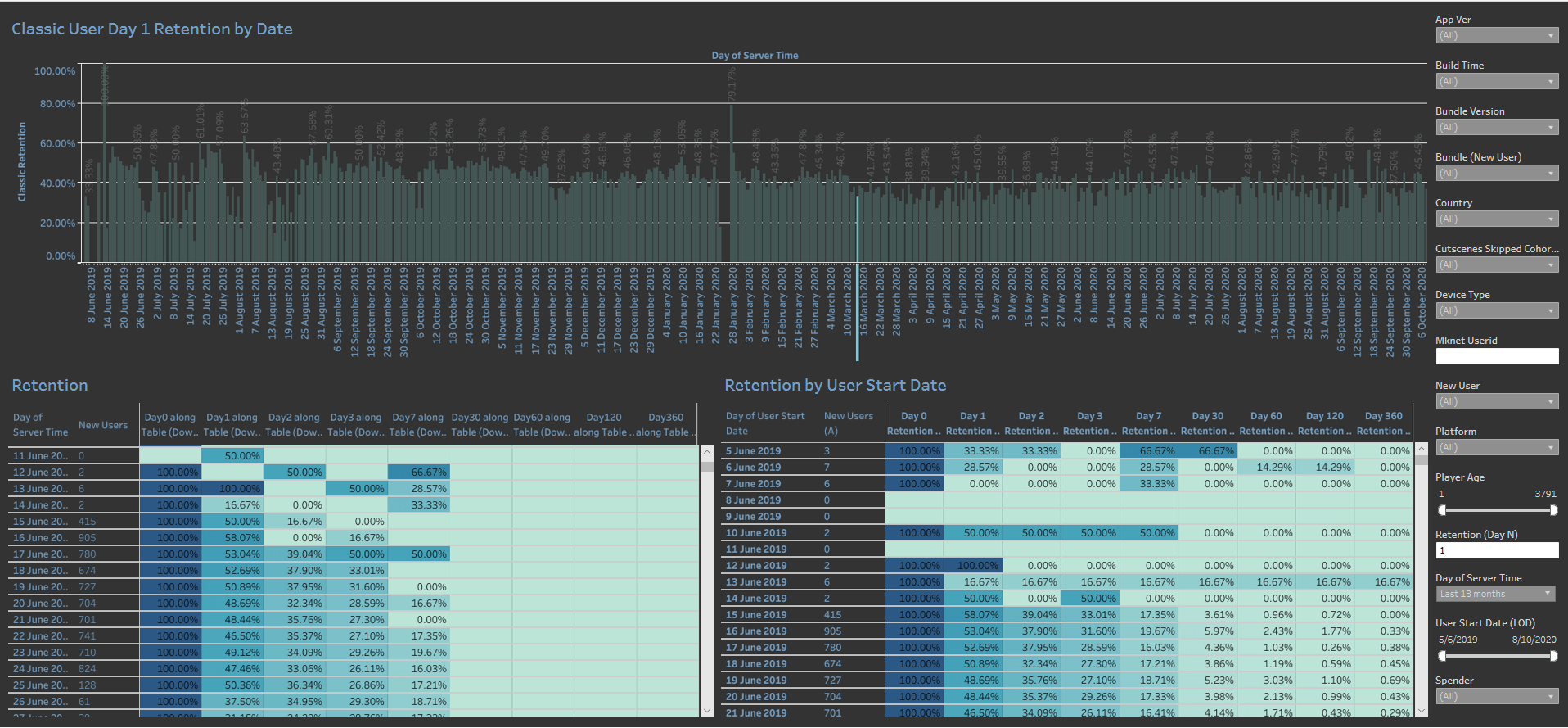Select the '5 June 2019' row label

753,450
